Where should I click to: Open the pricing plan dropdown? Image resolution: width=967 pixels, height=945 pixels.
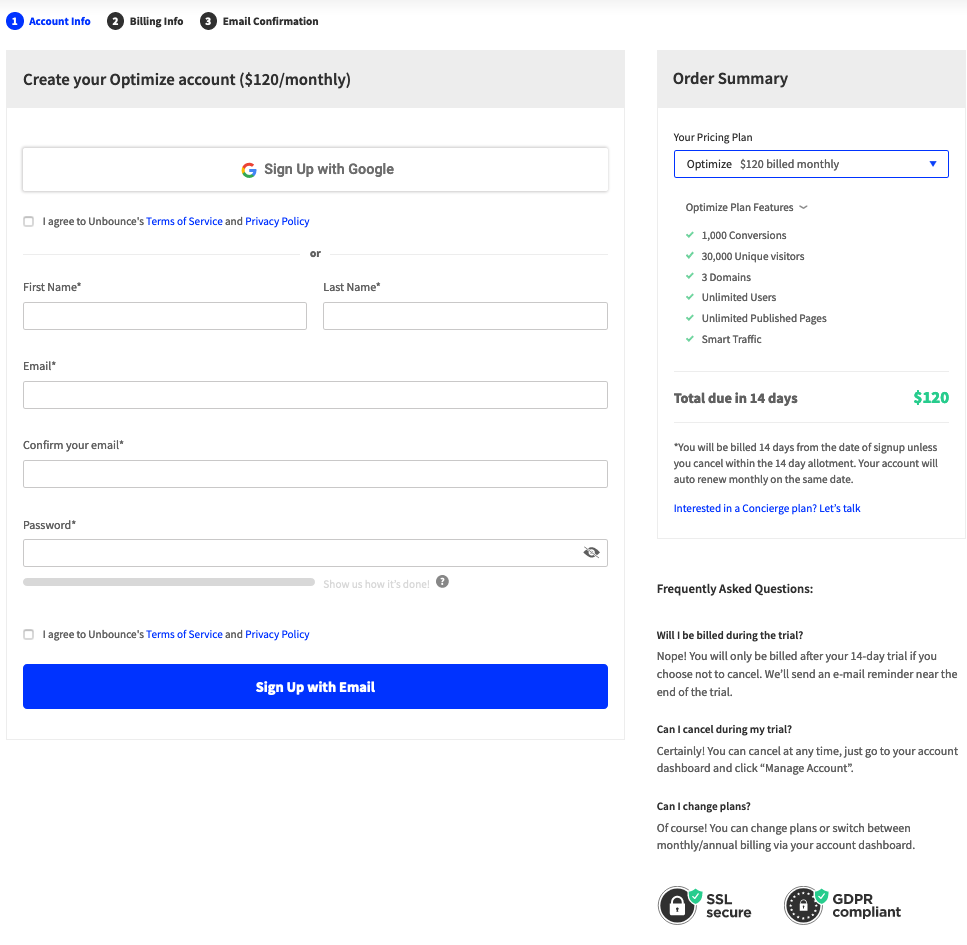coord(811,164)
